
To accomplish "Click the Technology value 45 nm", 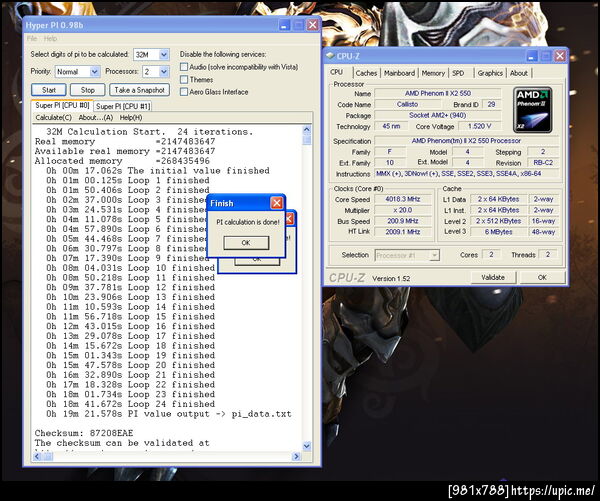I will click(x=391, y=126).
